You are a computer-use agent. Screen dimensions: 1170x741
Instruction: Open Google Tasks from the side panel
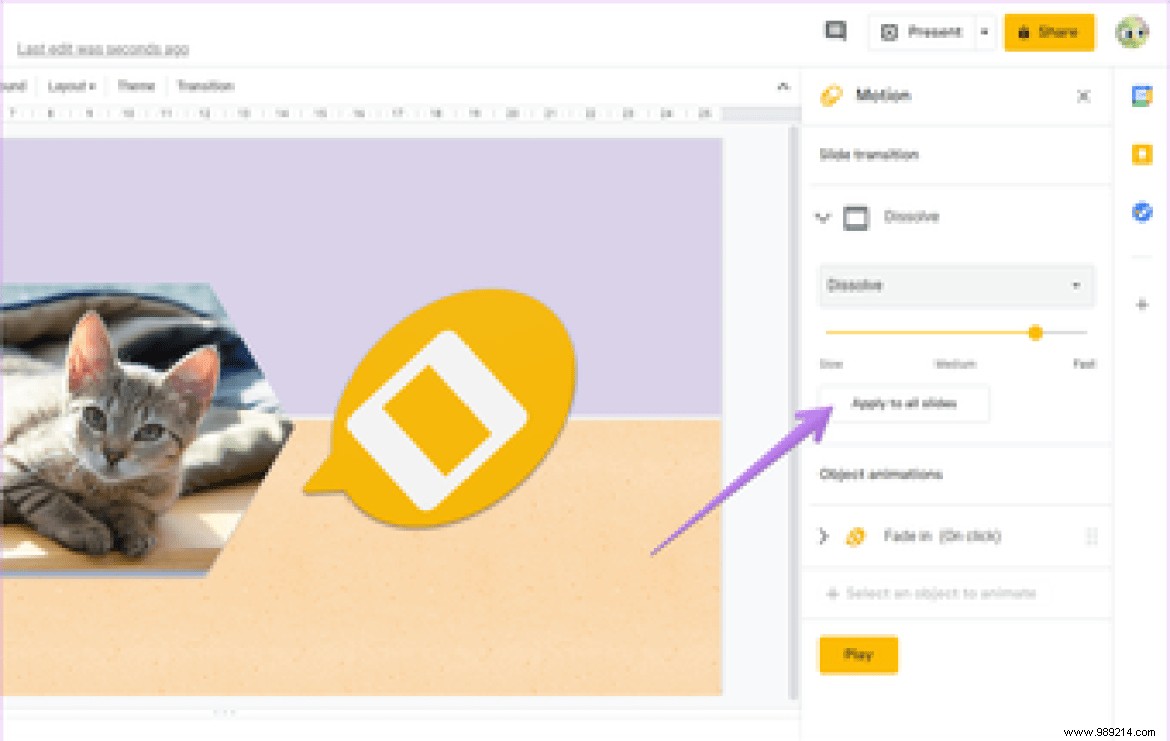click(1142, 212)
